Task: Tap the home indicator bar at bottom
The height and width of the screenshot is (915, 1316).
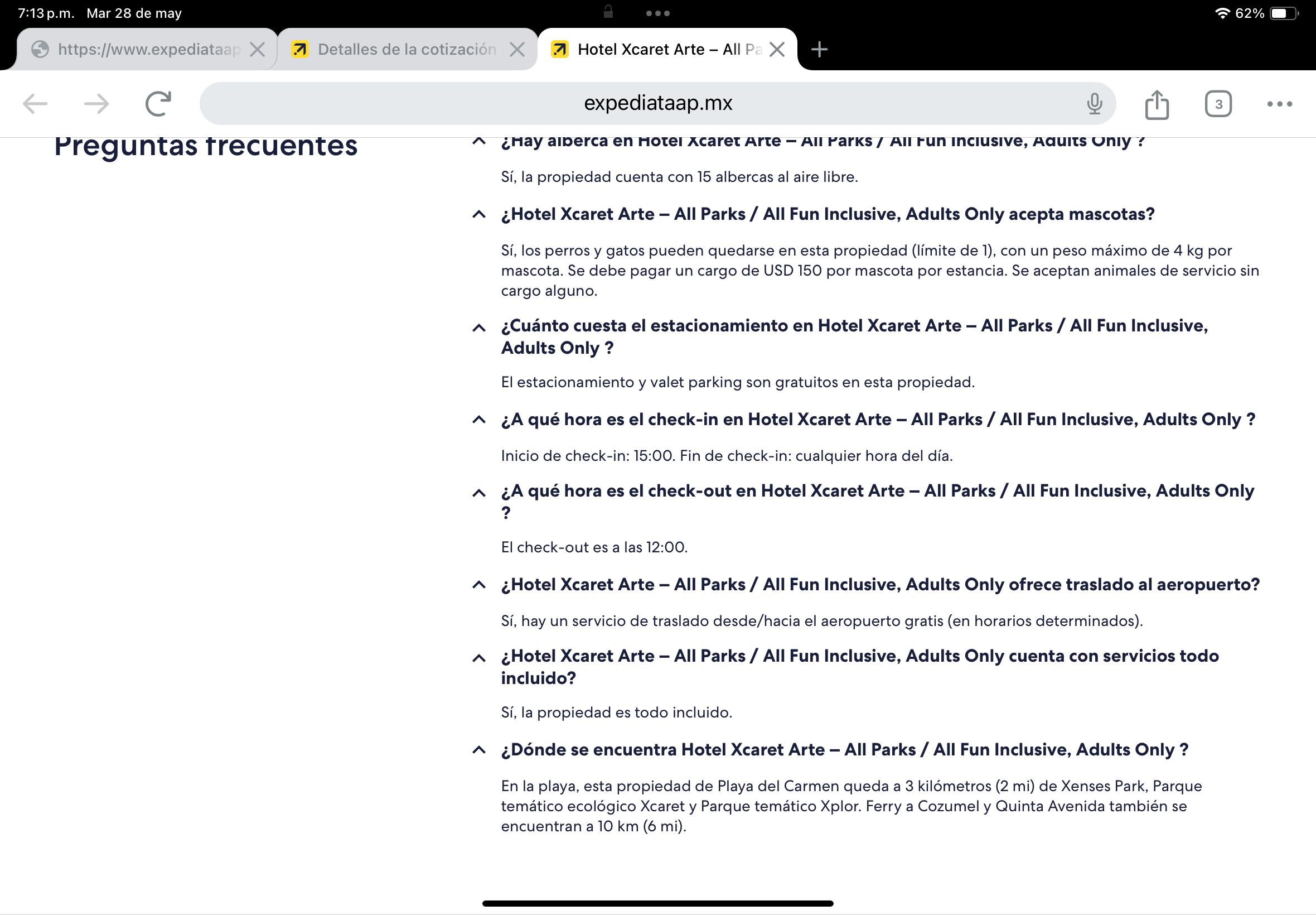Action: pyautogui.click(x=657, y=903)
